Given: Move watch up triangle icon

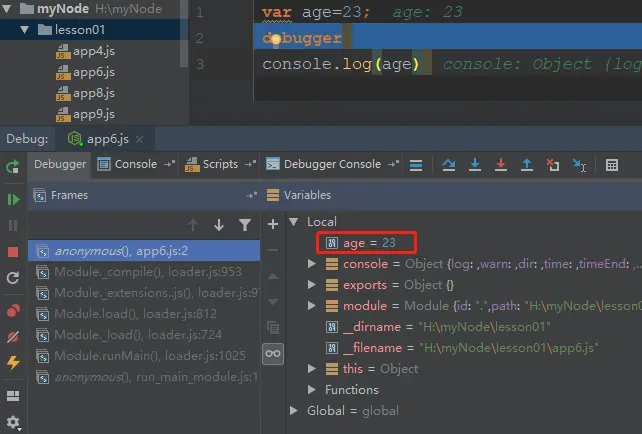Looking at the screenshot, I should [x=273, y=276].
